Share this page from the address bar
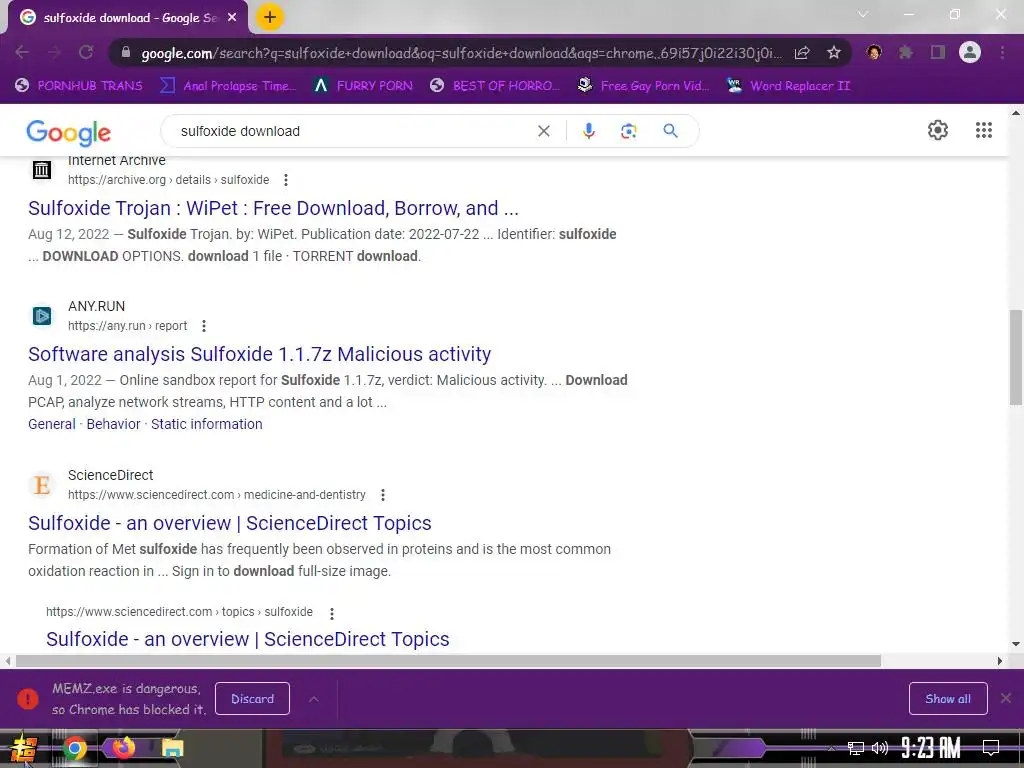This screenshot has width=1024, height=768. 802,53
